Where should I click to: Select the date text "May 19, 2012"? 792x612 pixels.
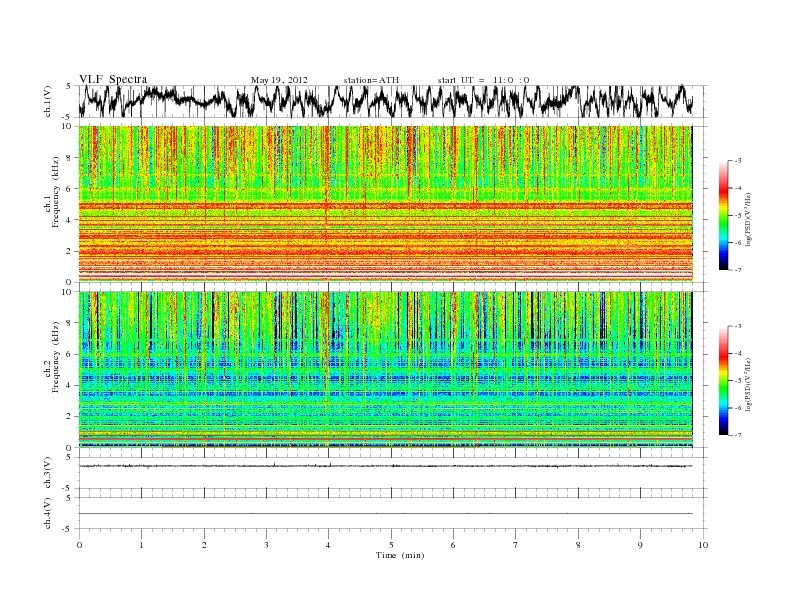[x=279, y=80]
